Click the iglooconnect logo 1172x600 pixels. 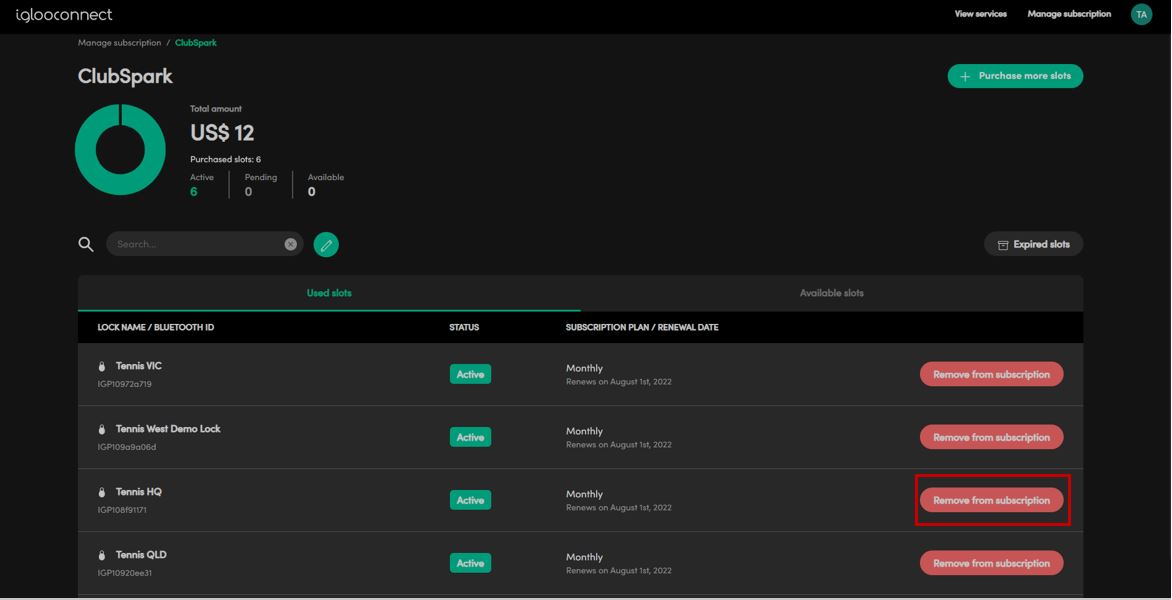(64, 15)
